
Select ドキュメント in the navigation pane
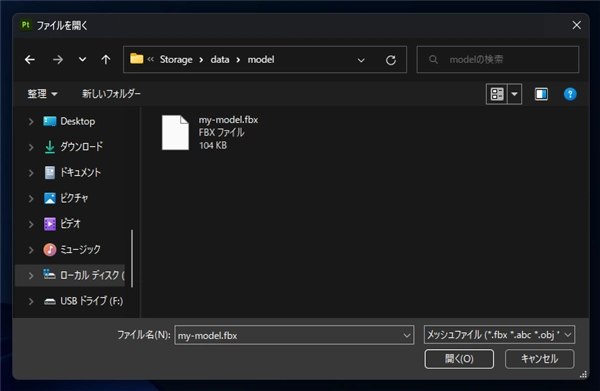pos(80,173)
